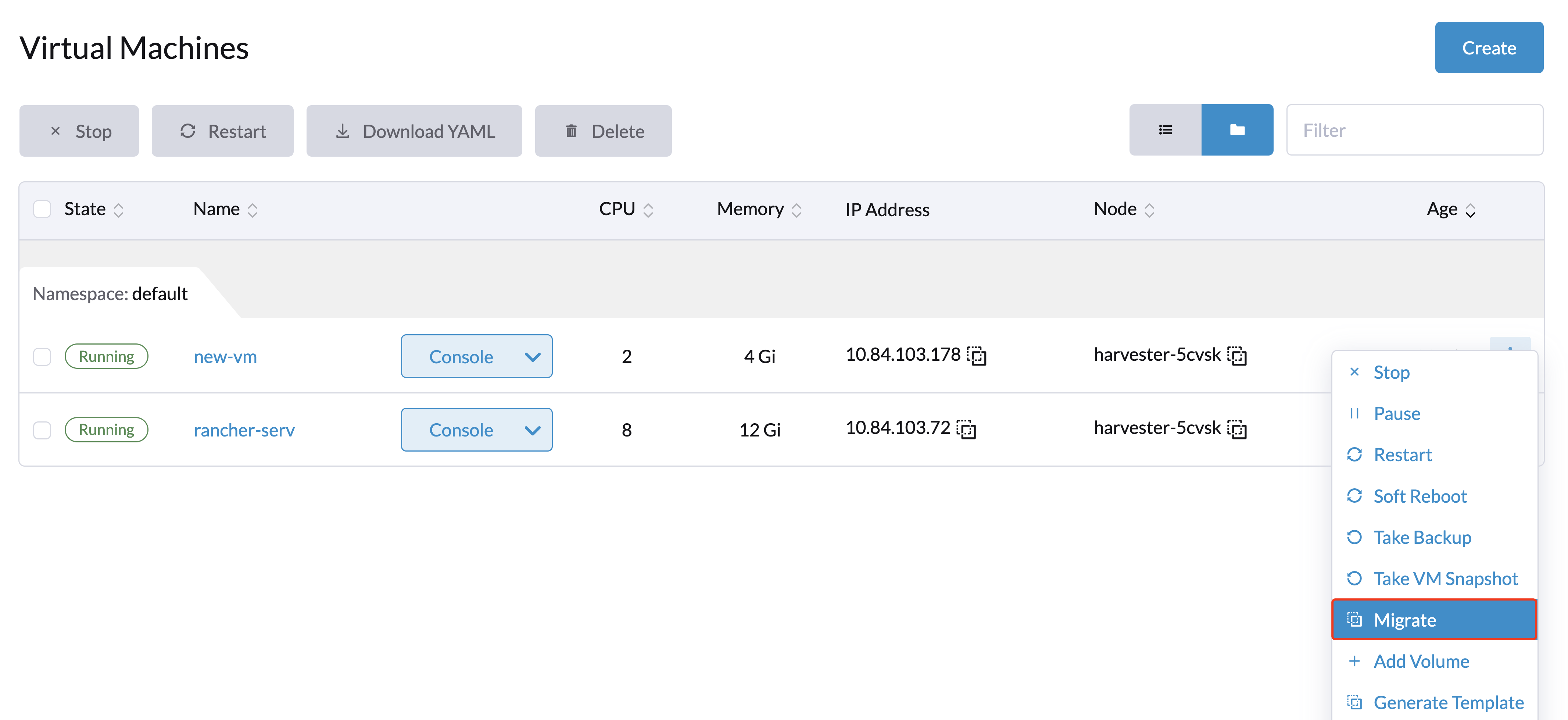The width and height of the screenshot is (1568, 720).
Task: Focus the Filter input field
Action: point(1414,130)
